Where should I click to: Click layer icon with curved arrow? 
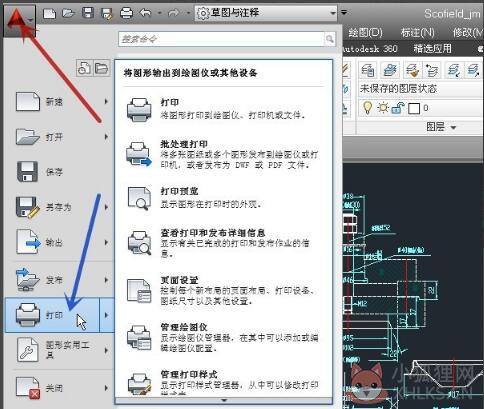point(432,70)
